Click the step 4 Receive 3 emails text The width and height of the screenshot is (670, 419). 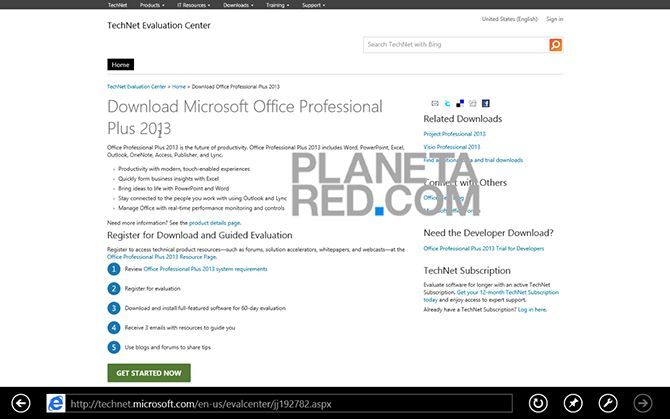pos(180,328)
